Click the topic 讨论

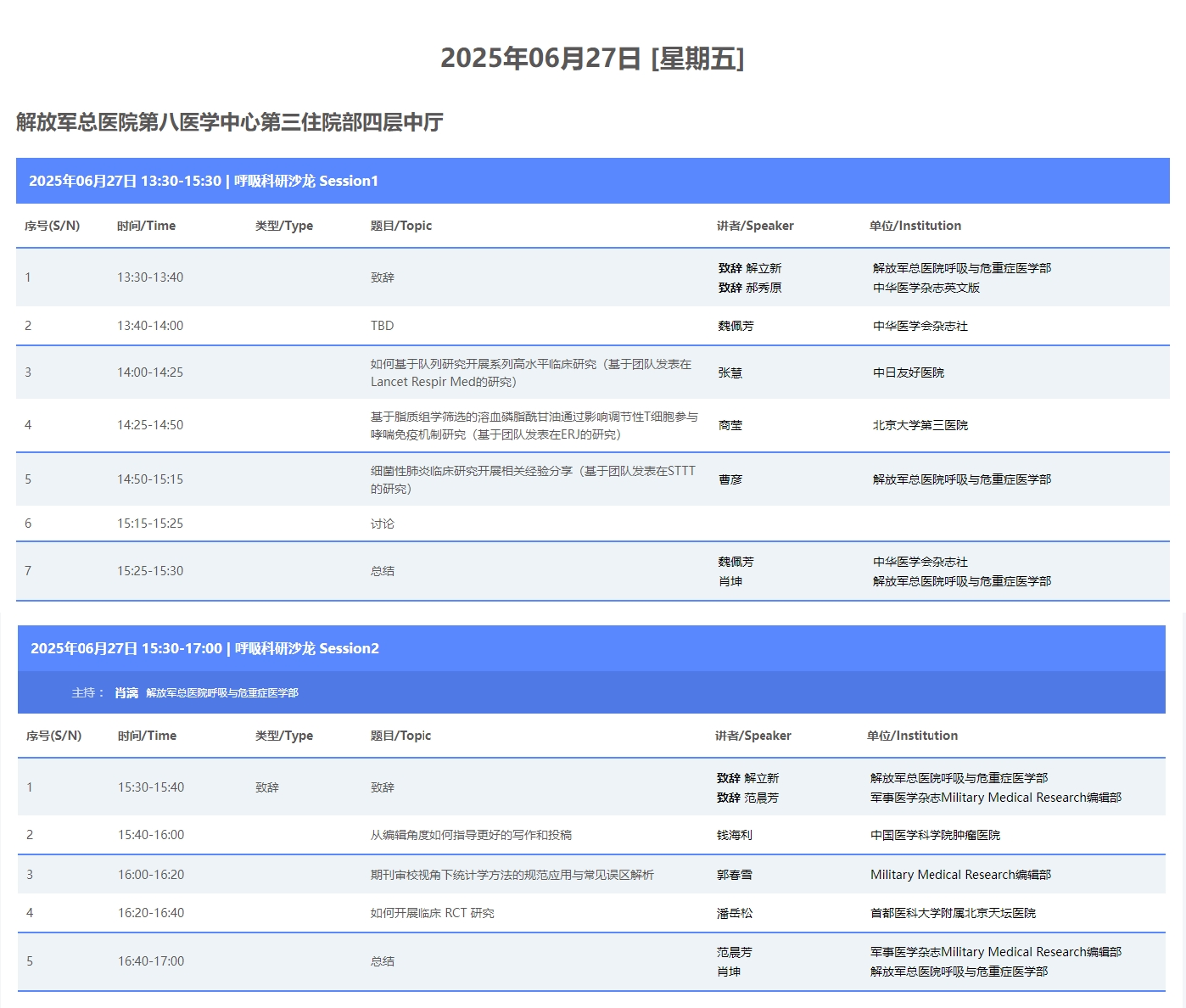[383, 524]
